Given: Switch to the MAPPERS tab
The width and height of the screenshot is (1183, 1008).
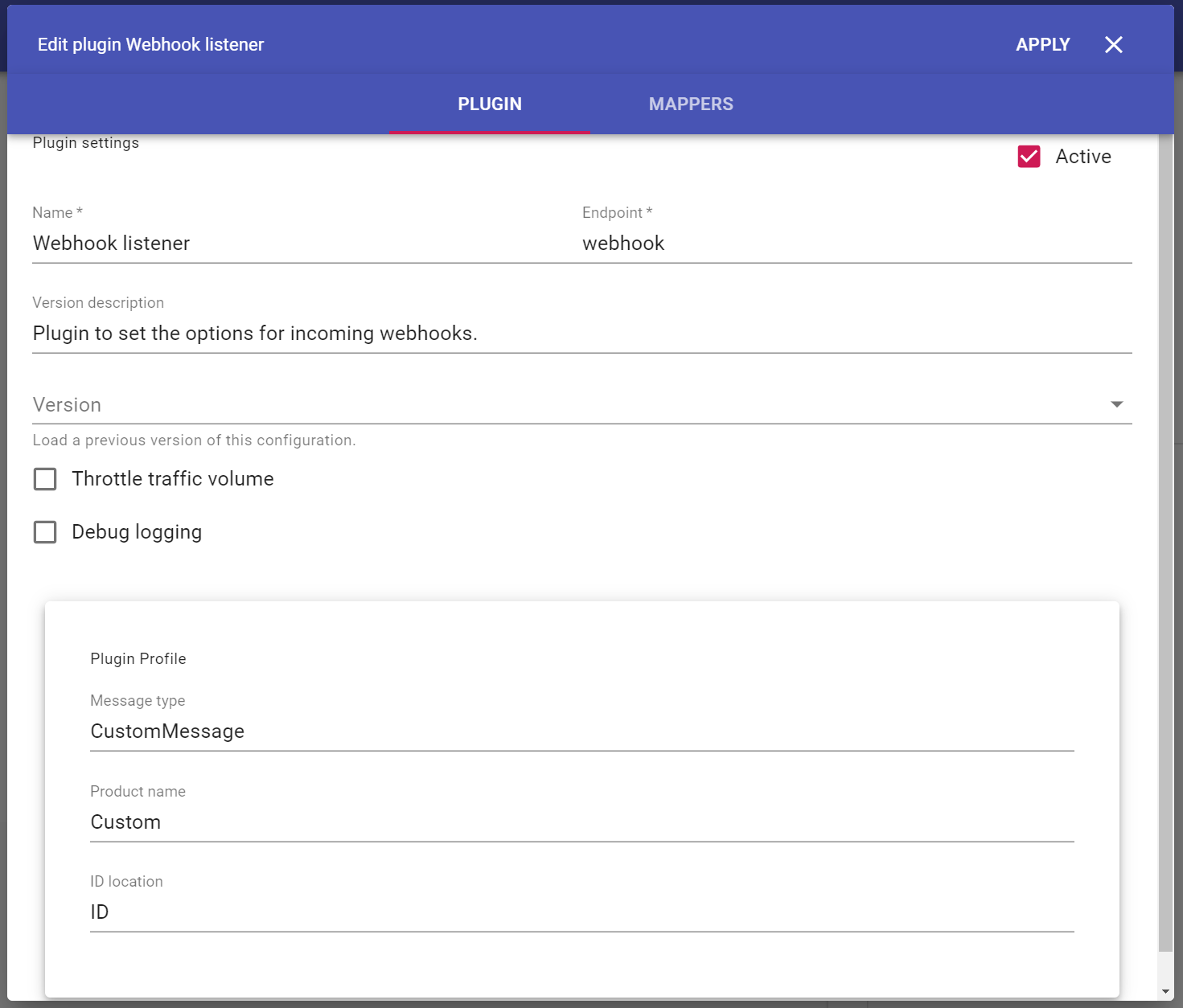Looking at the screenshot, I should [x=691, y=104].
